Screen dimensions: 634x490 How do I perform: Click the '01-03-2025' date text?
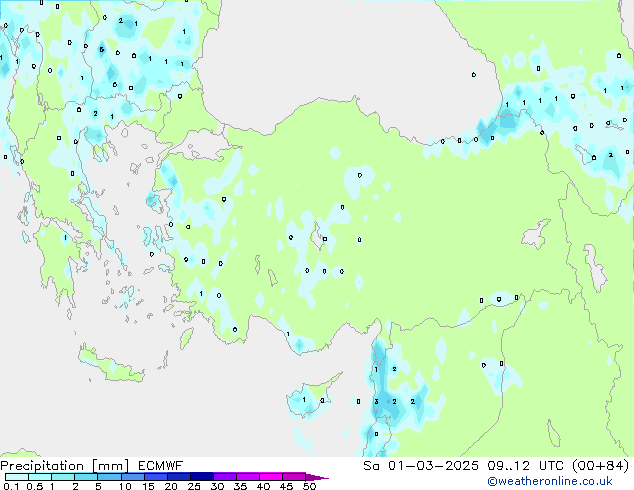433,466
